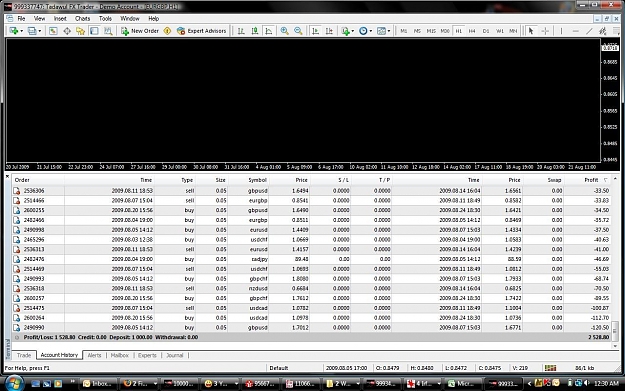This screenshot has height=391, width=625.
Task: Click order 2536306 row icon
Action: (16, 191)
